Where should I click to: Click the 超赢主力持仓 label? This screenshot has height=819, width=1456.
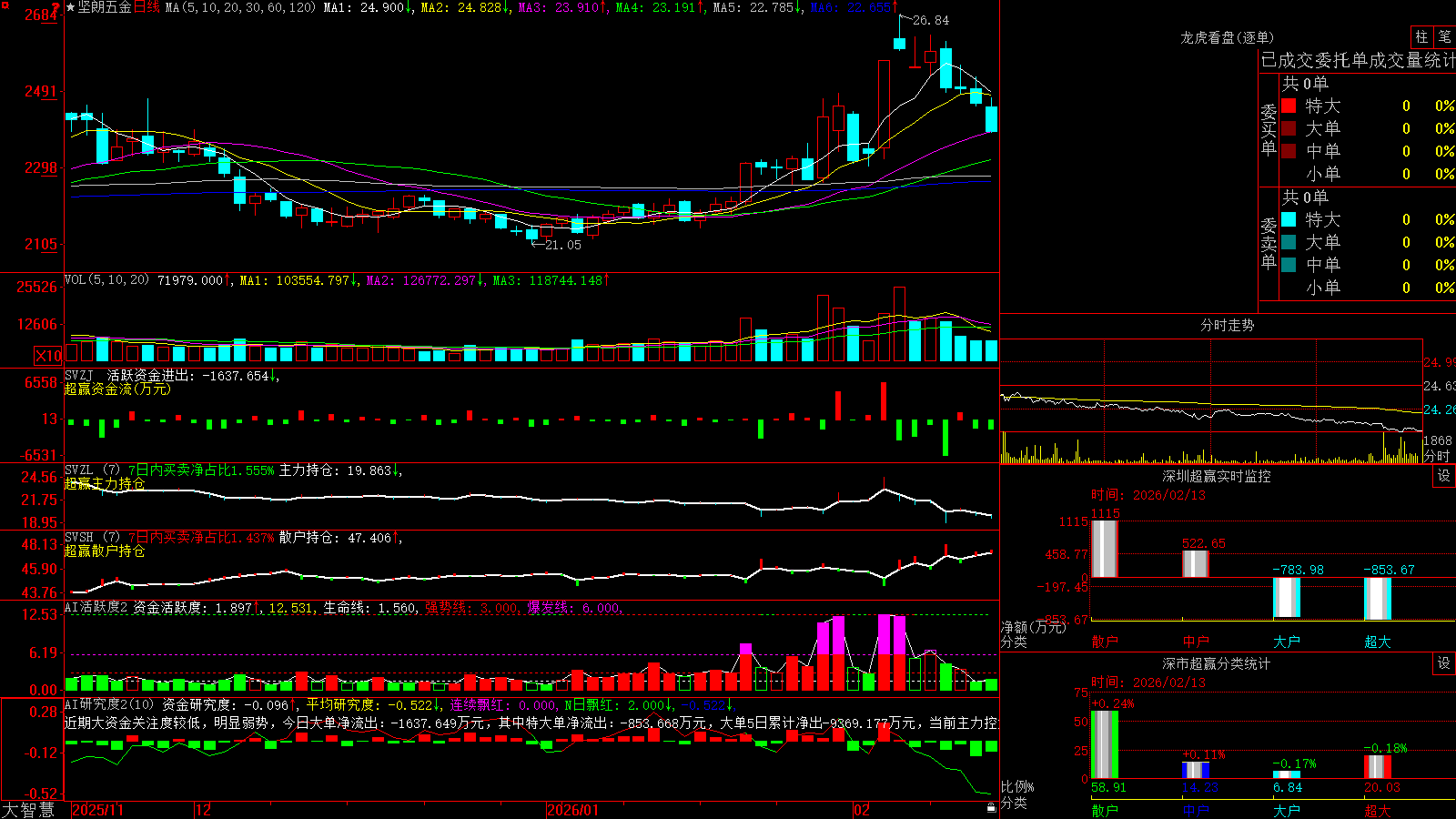(104, 483)
